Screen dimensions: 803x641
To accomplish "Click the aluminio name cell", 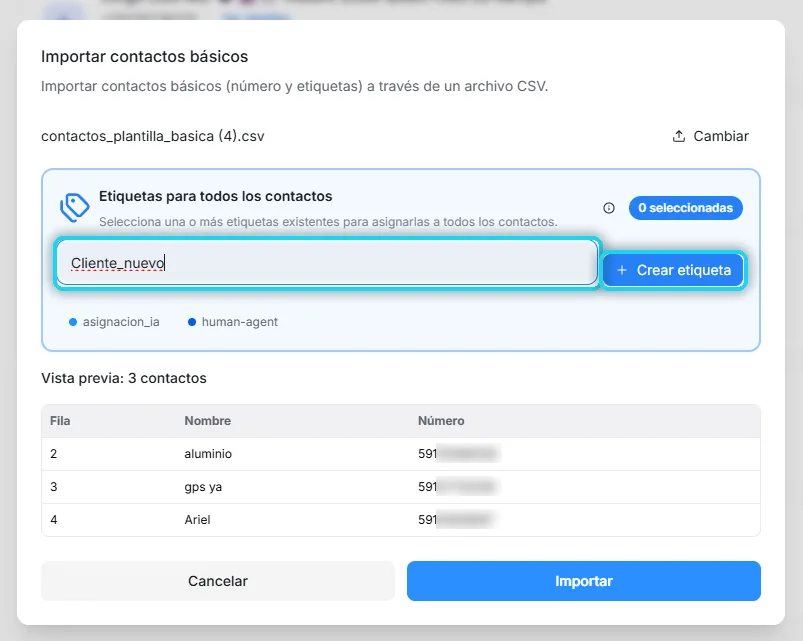I will tap(208, 454).
